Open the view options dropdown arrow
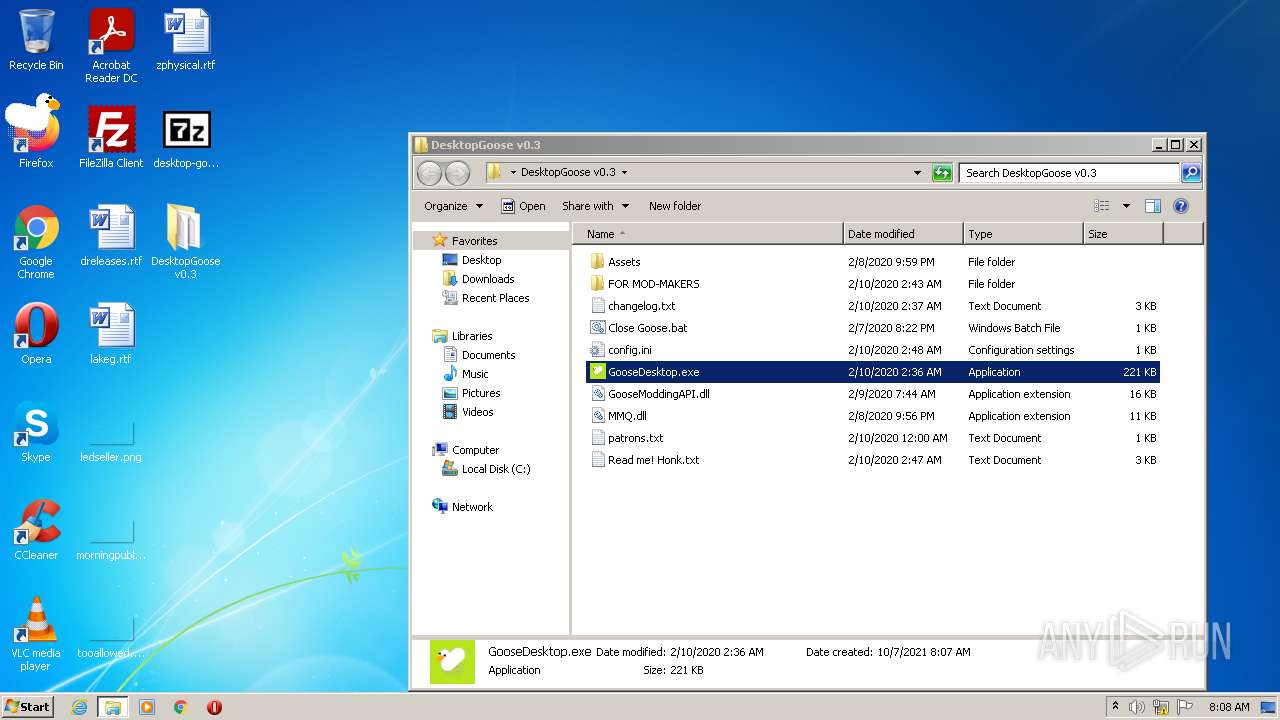This screenshot has width=1280, height=720. [1126, 206]
